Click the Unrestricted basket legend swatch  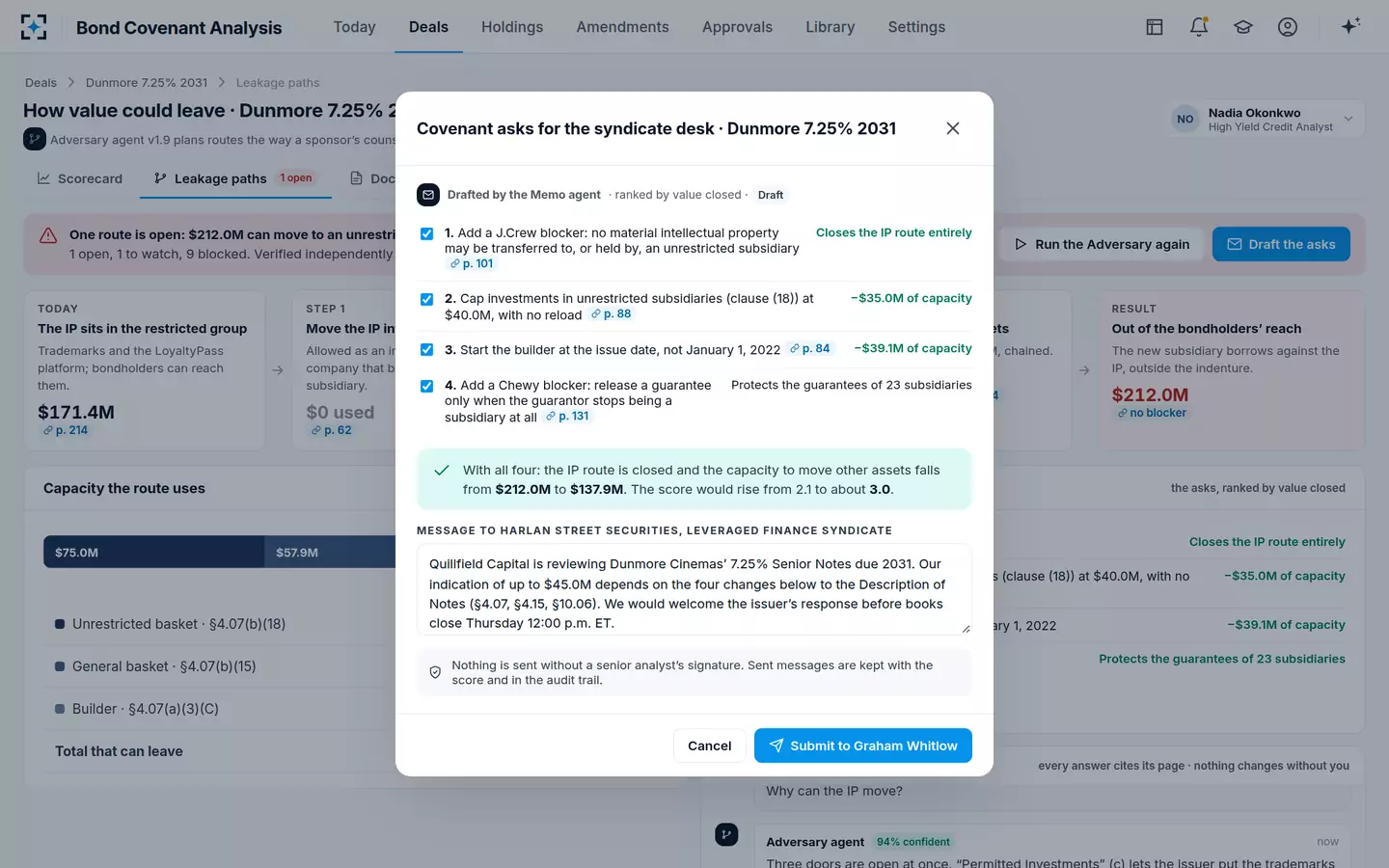pyautogui.click(x=60, y=625)
